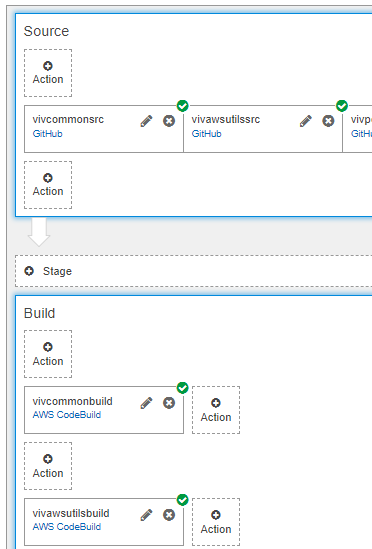Add action between vivcommonbuild and vivawsutilsbuild

pos(48,466)
